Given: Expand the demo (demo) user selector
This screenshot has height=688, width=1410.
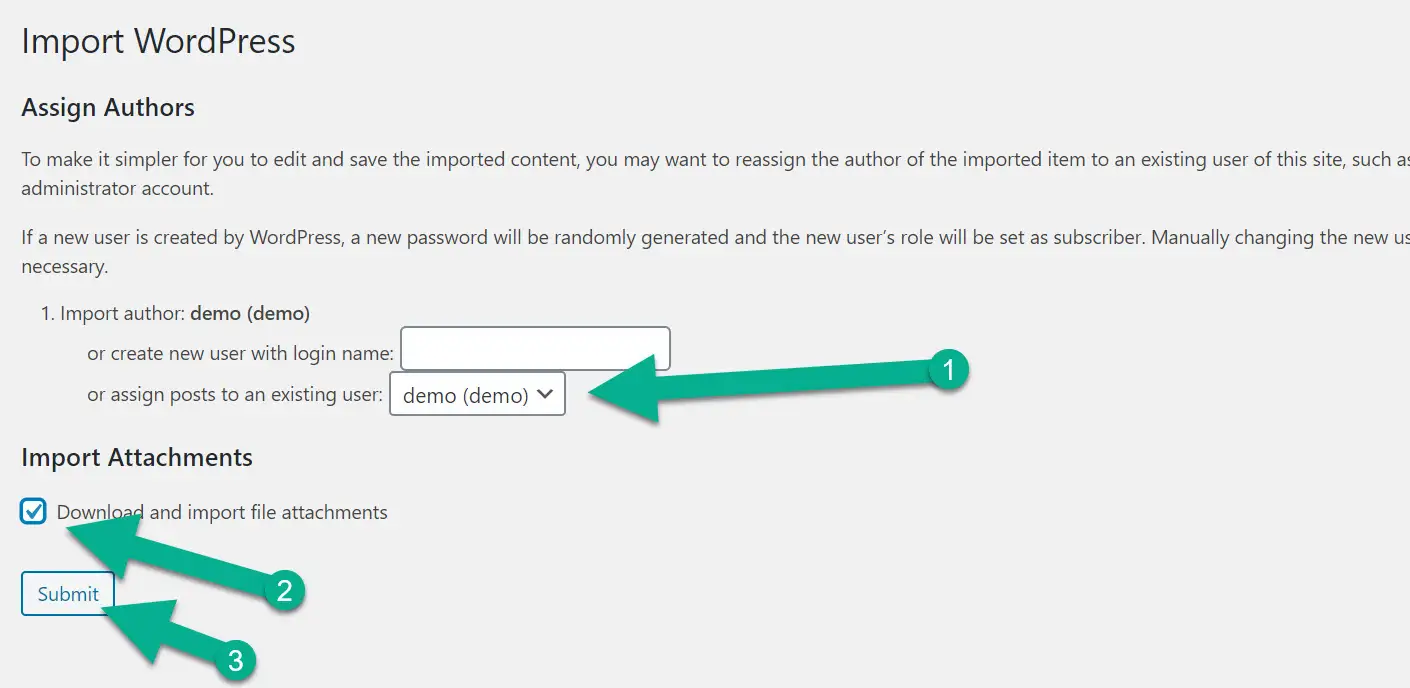Looking at the screenshot, I should 477,393.
